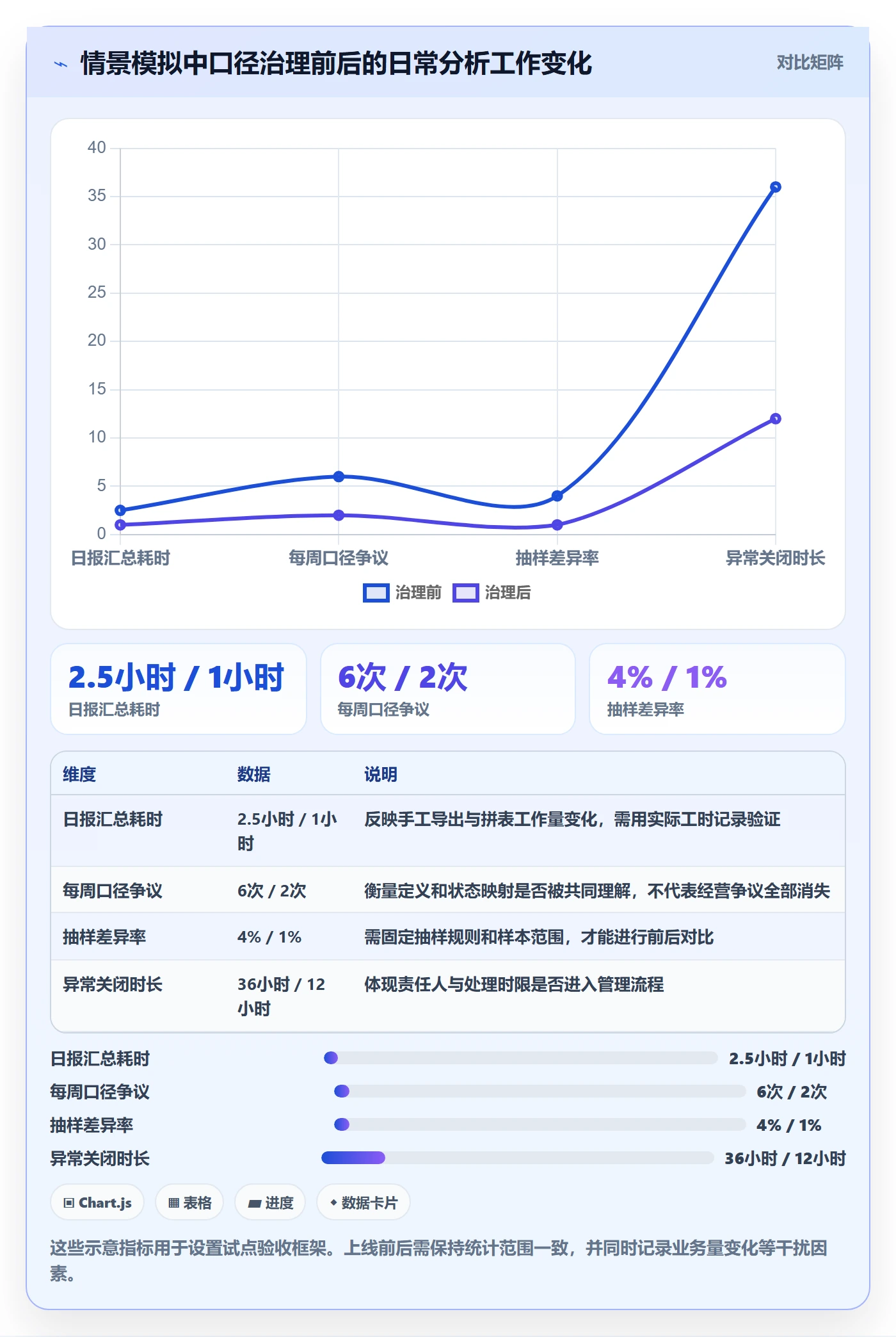Select the 表格 tag chip
The width and height of the screenshot is (896, 1337).
click(189, 1203)
